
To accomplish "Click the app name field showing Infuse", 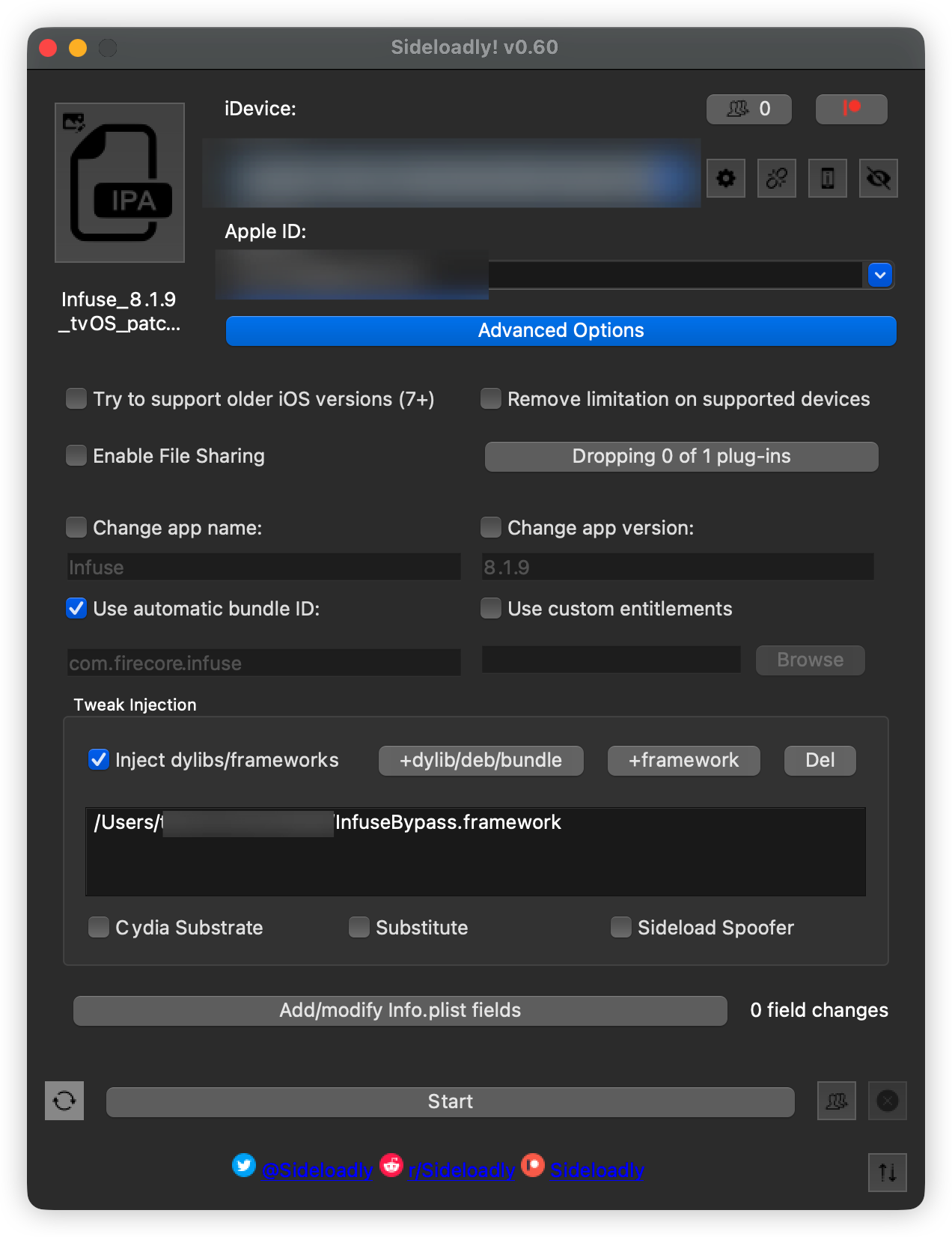I will (264, 567).
